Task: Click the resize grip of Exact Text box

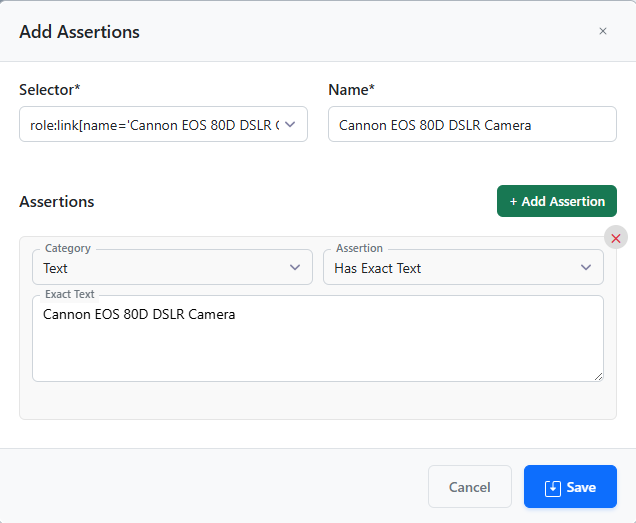Action: pos(598,376)
